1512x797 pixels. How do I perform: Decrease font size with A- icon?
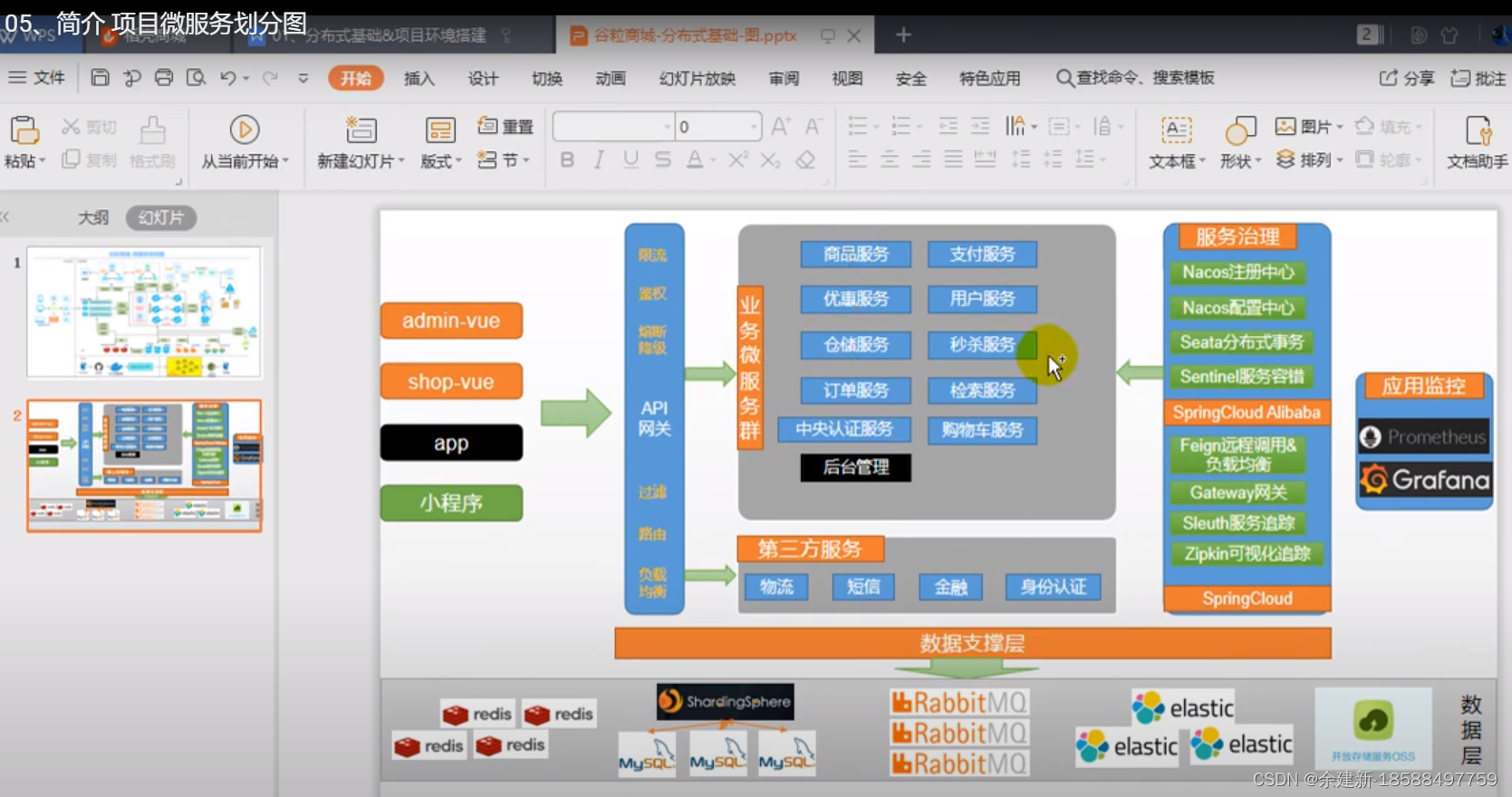point(814,126)
